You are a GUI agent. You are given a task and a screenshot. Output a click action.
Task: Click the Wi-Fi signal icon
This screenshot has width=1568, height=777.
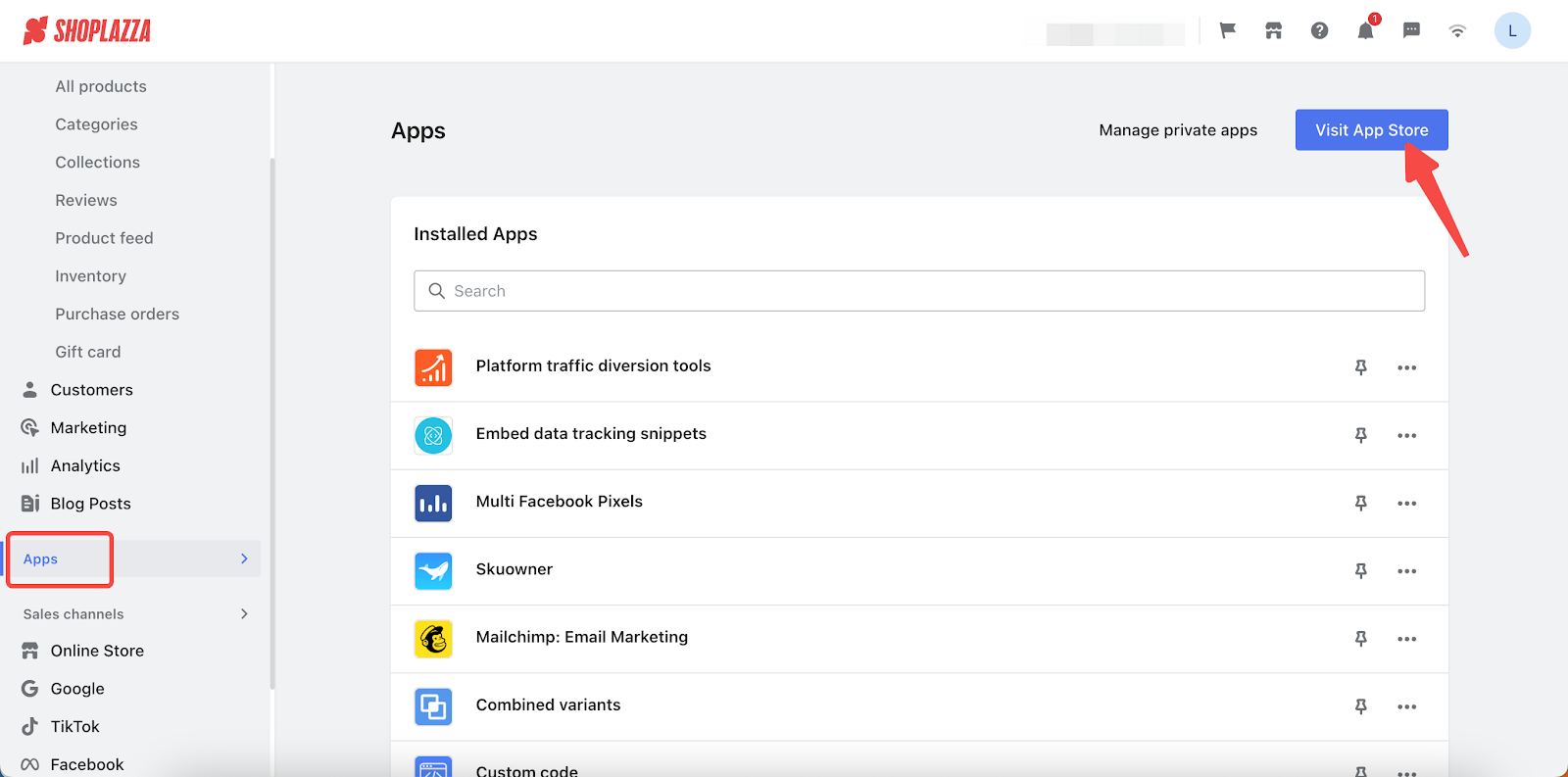tap(1457, 30)
